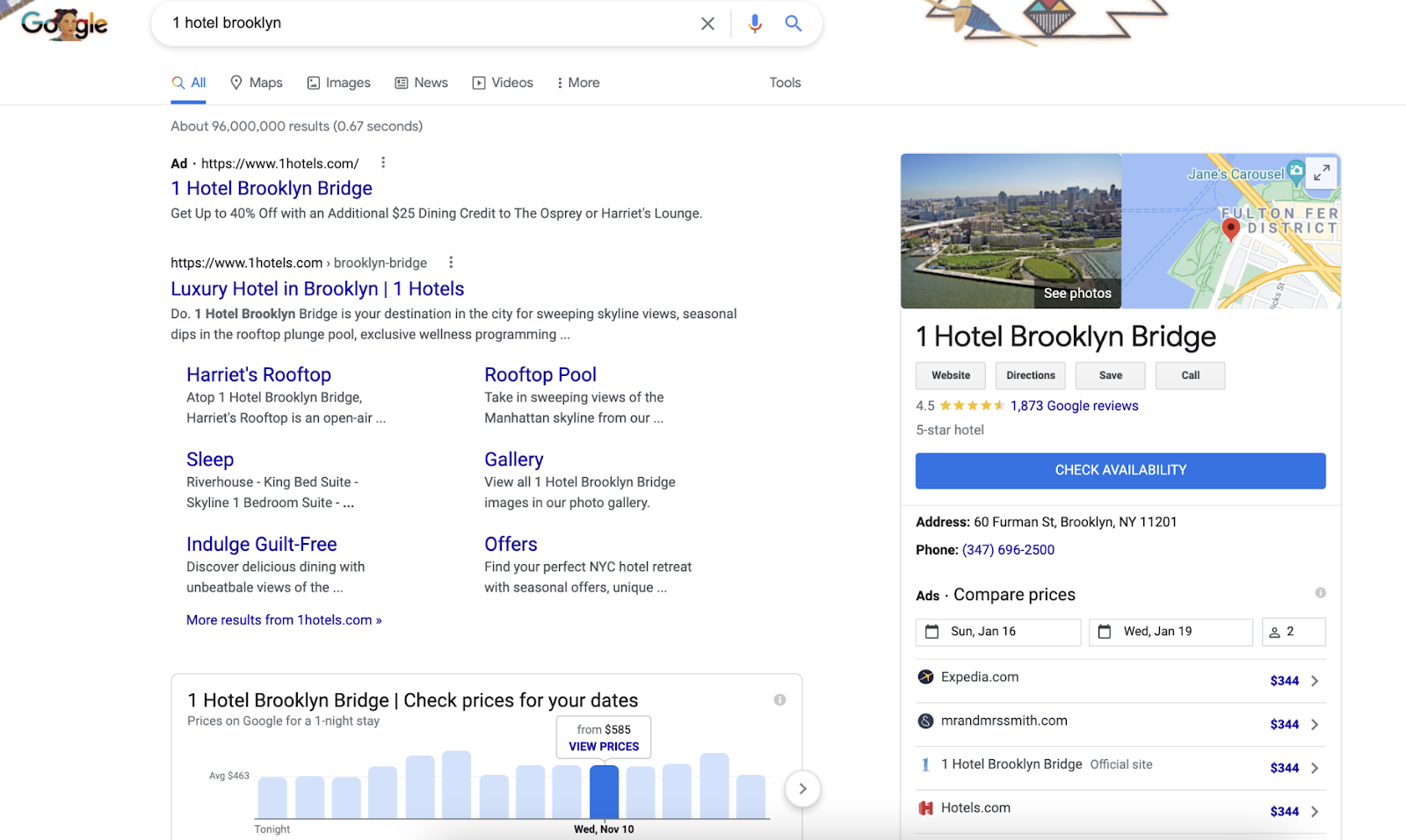Click the $344 mrandmrssmith.com price
The height and width of the screenshot is (840, 1406).
[1285, 725]
